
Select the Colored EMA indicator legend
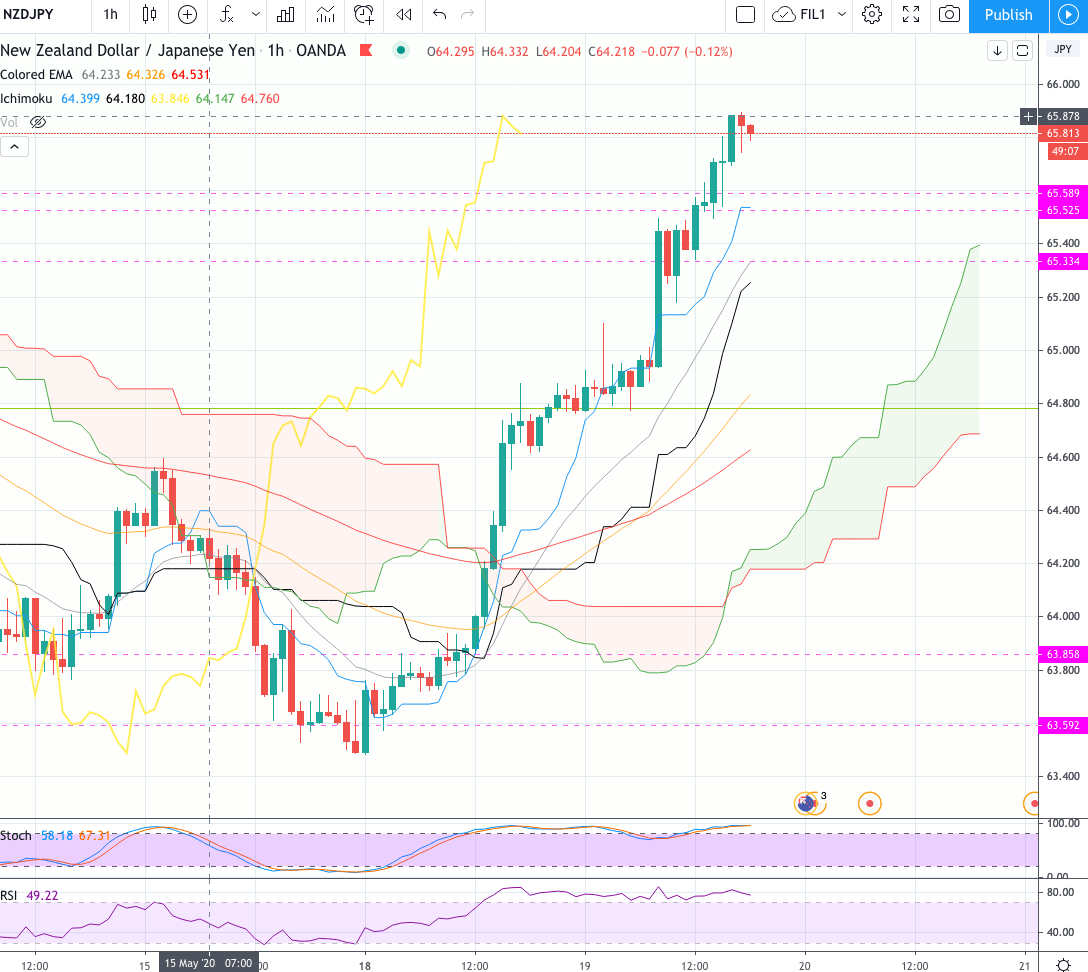point(36,75)
